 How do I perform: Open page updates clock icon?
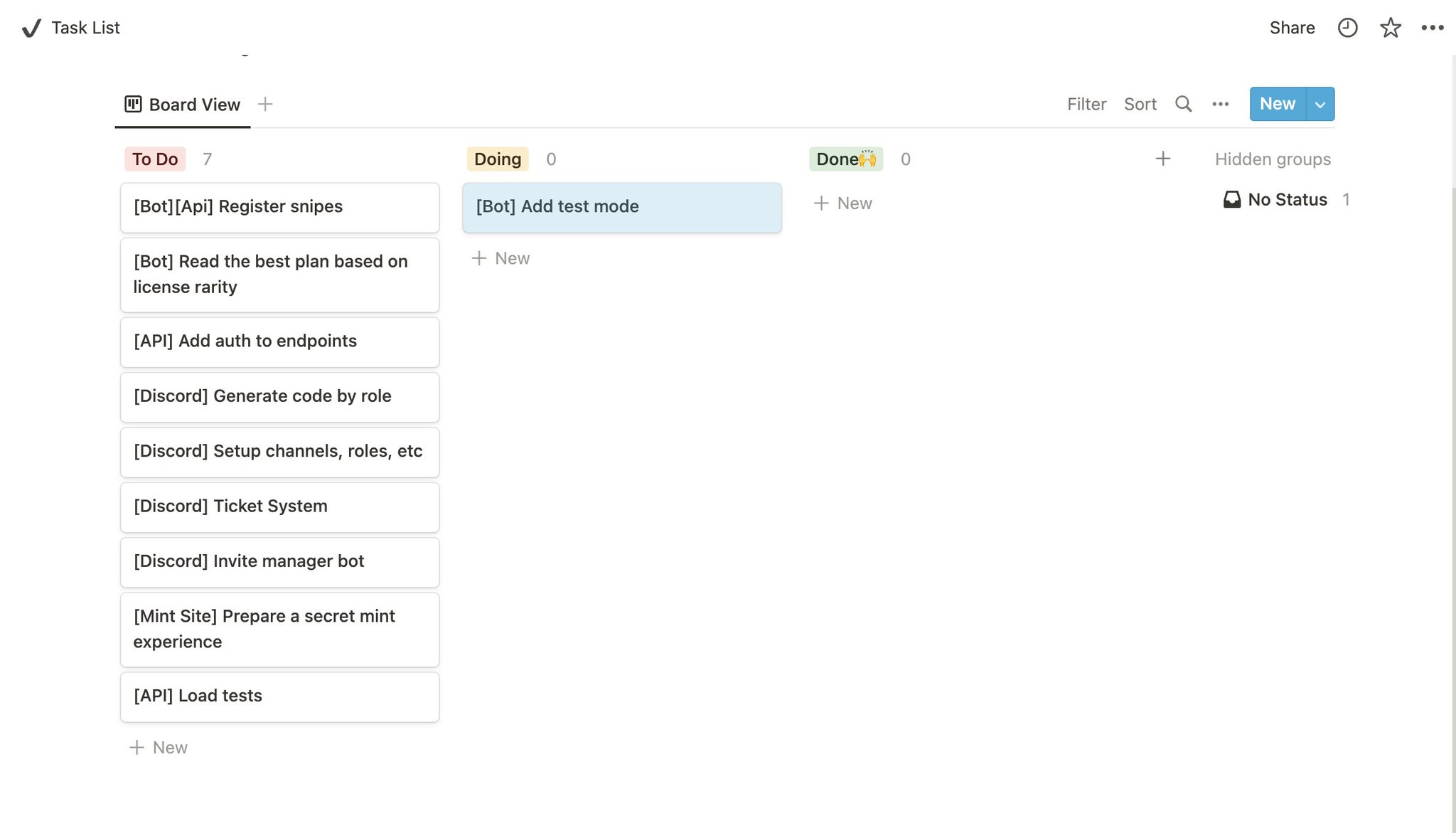tap(1347, 28)
